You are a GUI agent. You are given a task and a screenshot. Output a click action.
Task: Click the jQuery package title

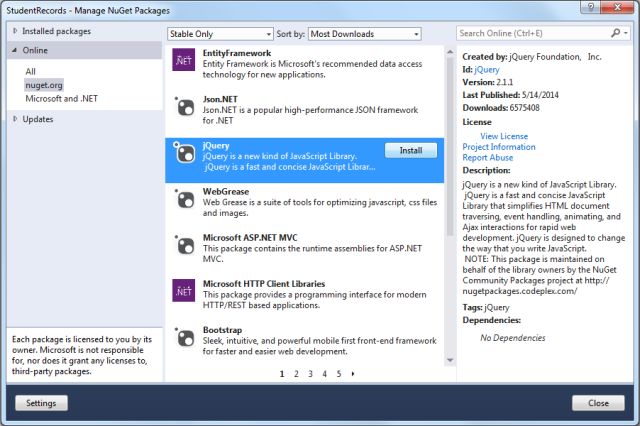pos(216,146)
